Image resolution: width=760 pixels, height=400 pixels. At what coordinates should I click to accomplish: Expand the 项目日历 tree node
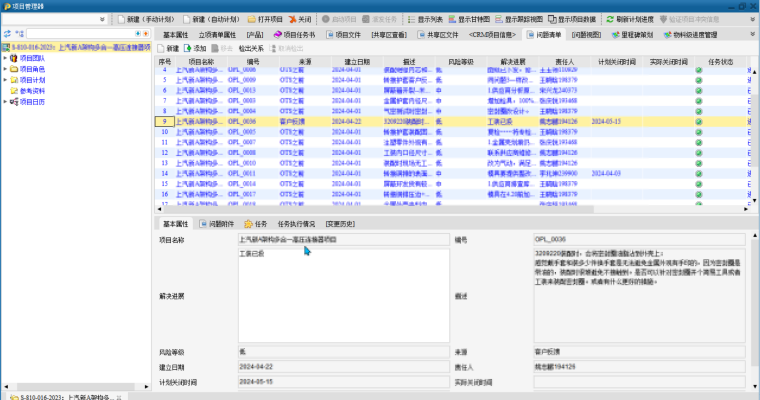click(x=5, y=102)
